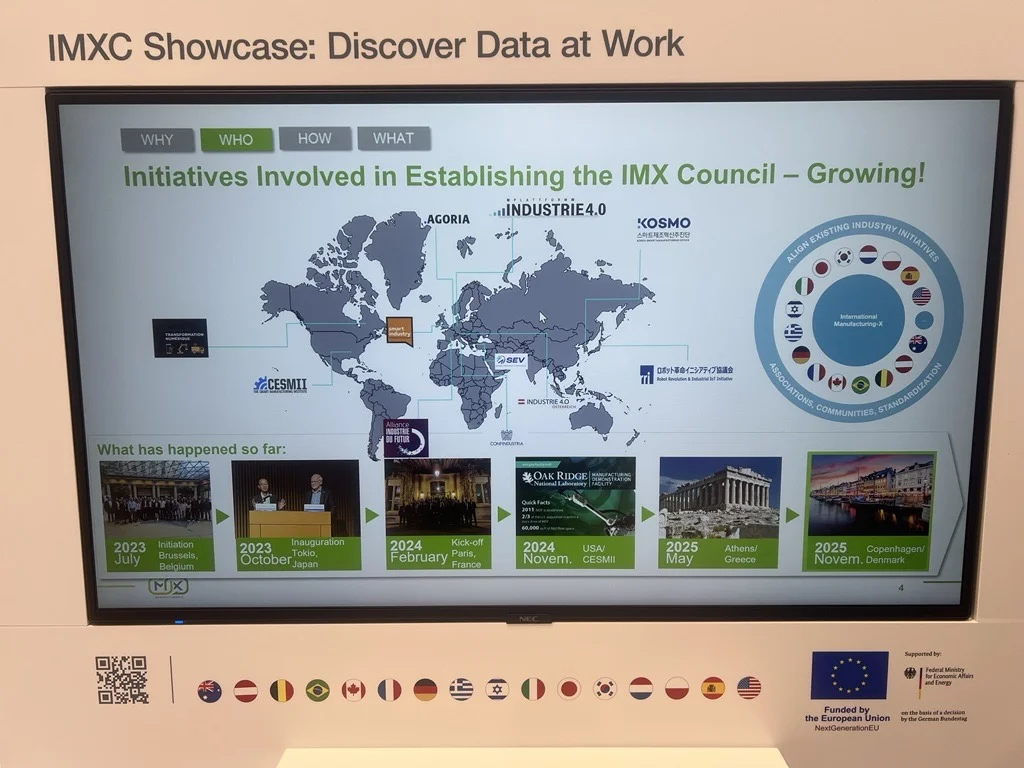This screenshot has width=1024, height=768.
Task: Click the NEC logo on monitor bezel
Action: [527, 618]
